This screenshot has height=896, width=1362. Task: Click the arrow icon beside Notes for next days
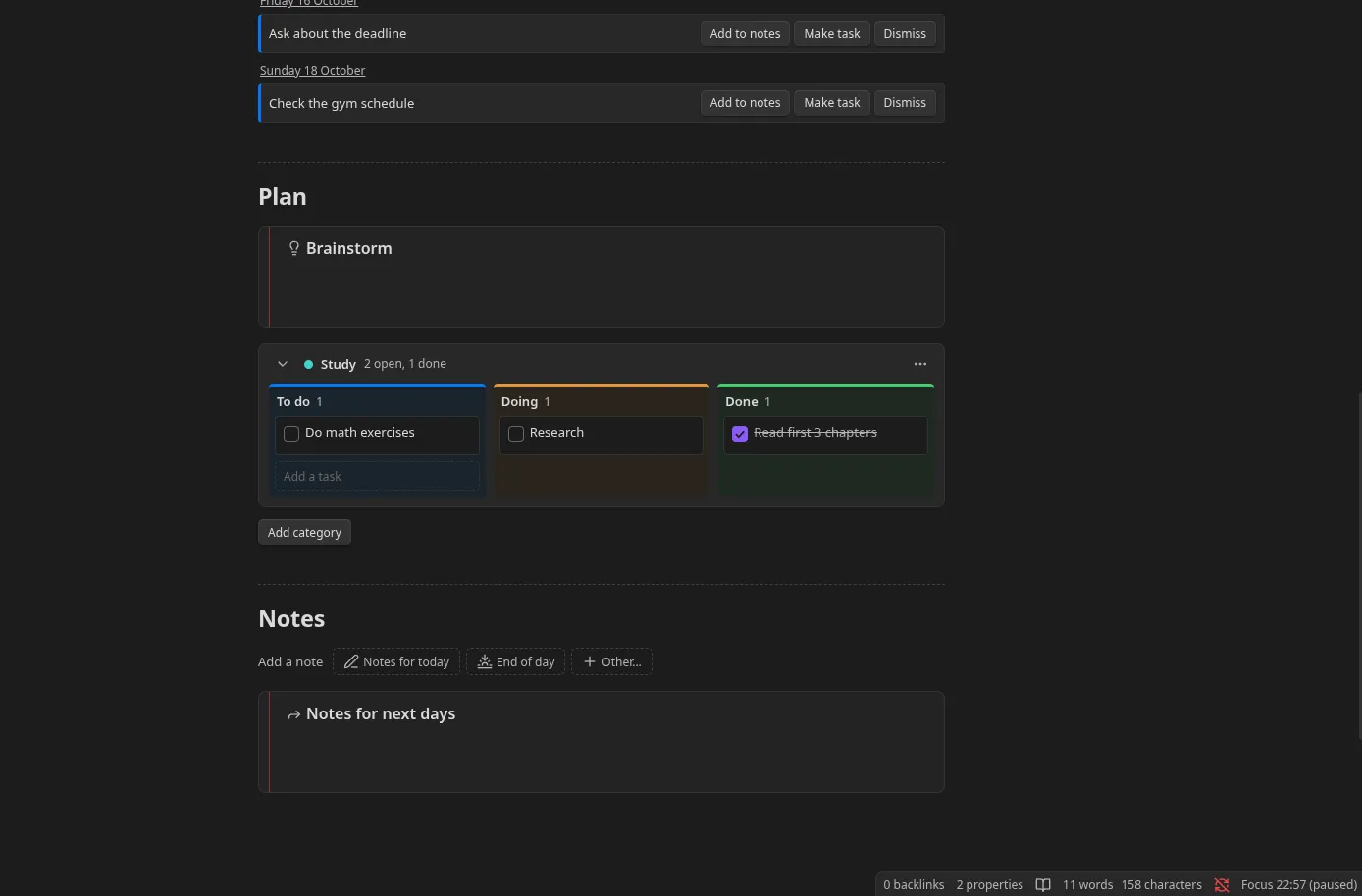click(x=293, y=714)
